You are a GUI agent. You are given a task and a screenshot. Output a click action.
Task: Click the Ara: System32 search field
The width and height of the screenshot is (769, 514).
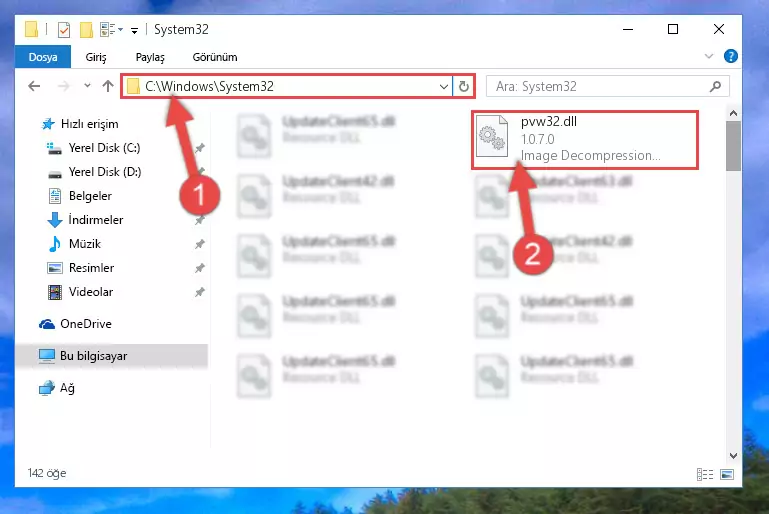click(x=608, y=86)
